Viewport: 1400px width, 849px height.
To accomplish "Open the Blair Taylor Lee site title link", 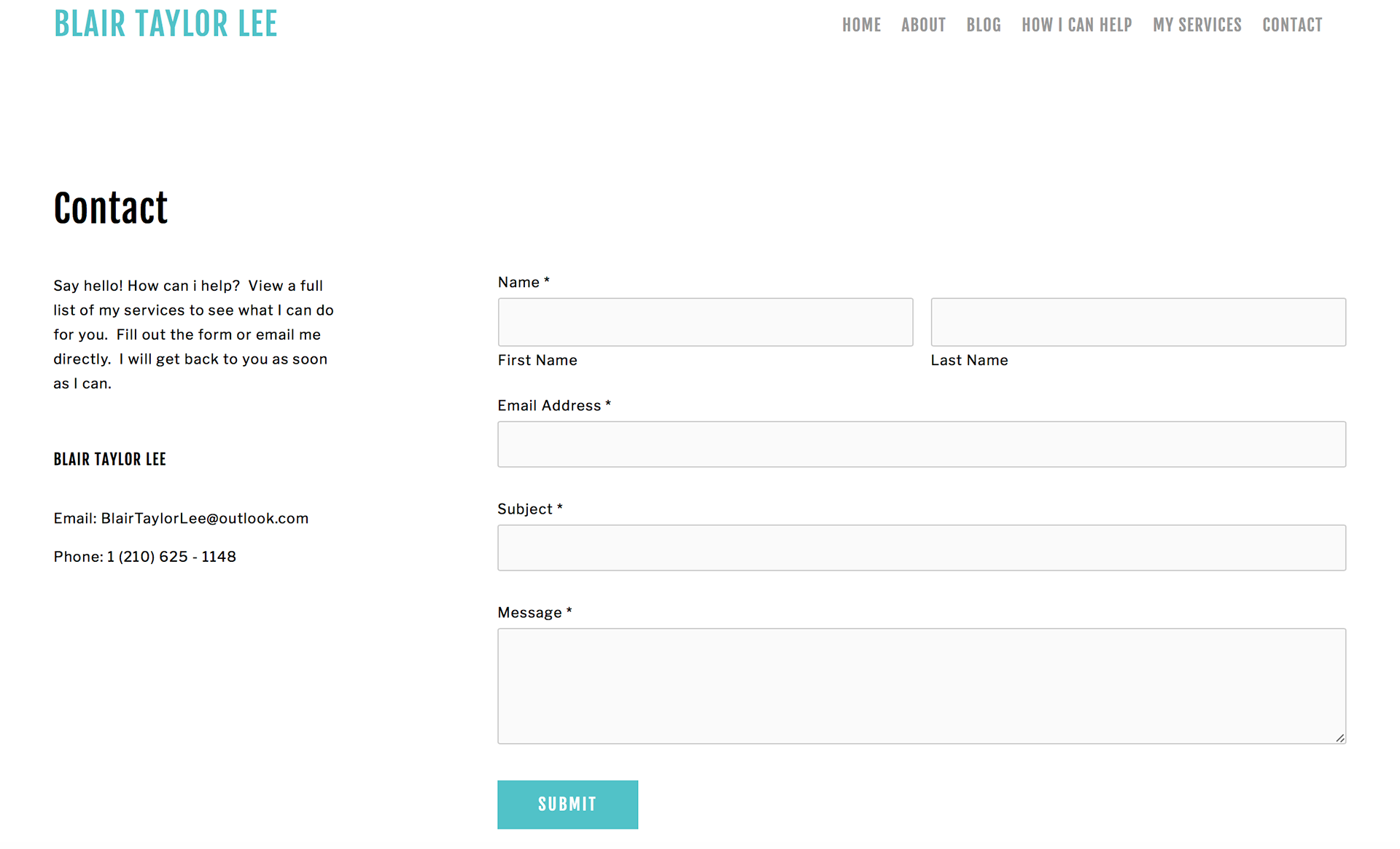I will pos(166,24).
